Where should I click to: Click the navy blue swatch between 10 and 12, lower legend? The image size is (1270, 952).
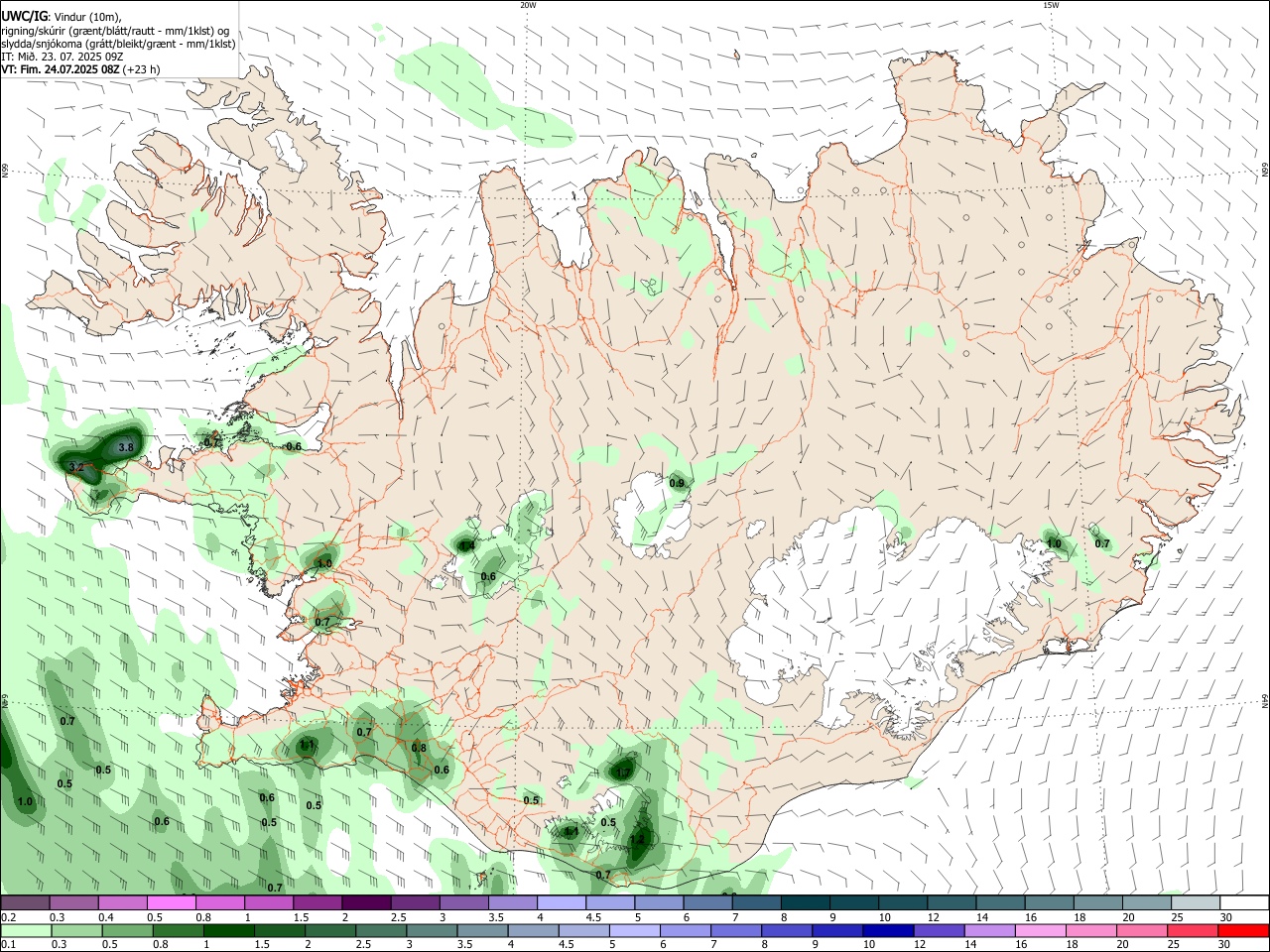tap(887, 931)
